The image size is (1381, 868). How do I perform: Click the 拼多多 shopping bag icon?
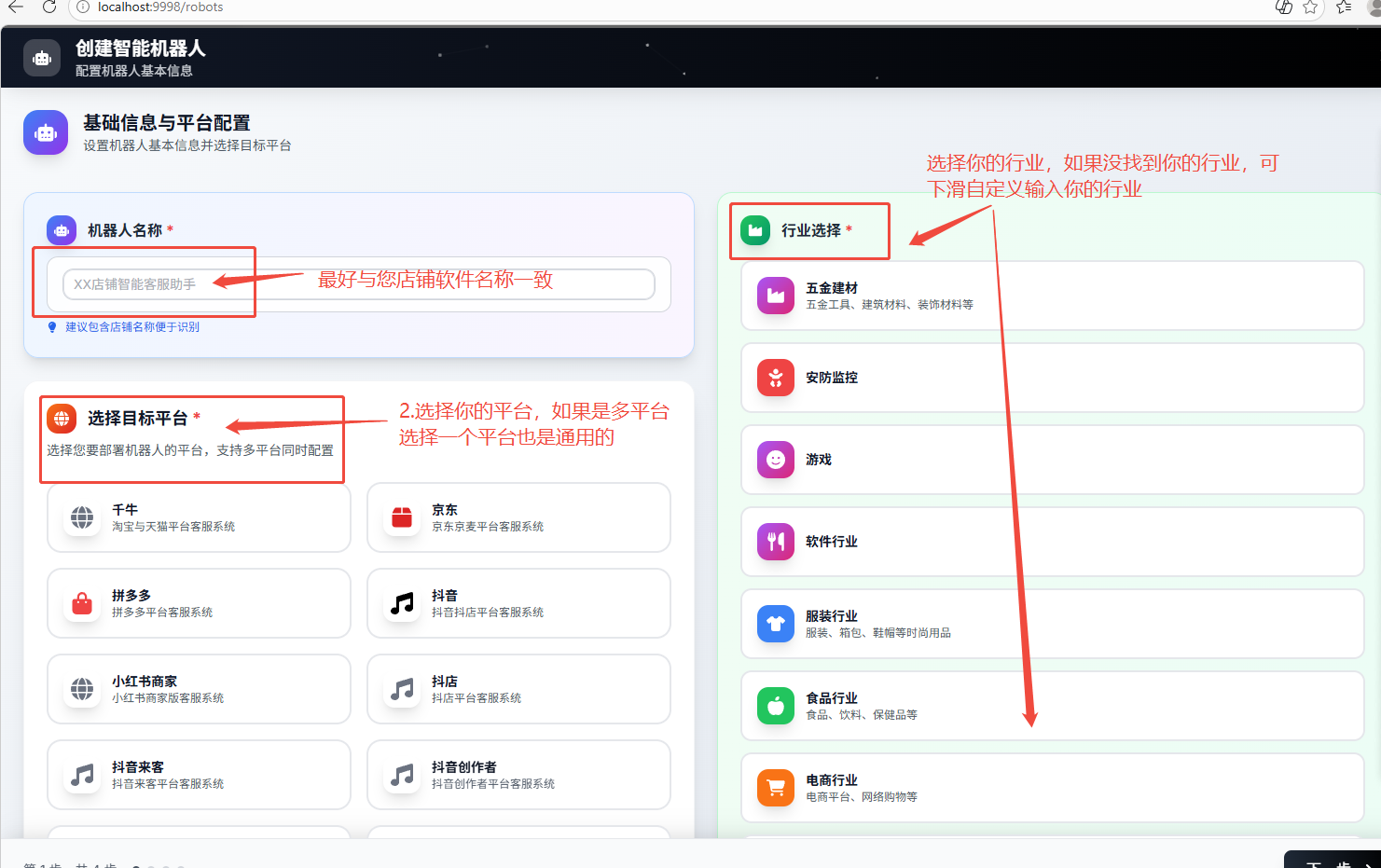[x=82, y=603]
